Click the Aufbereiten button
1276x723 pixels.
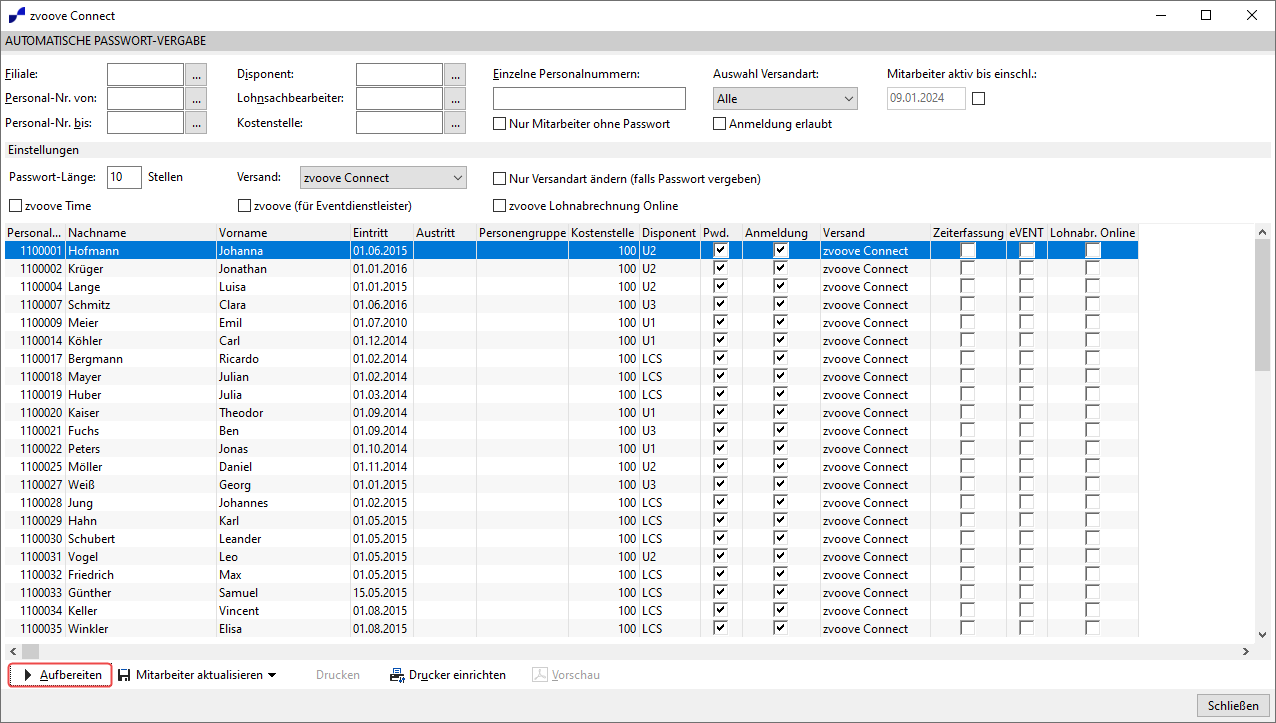59,674
